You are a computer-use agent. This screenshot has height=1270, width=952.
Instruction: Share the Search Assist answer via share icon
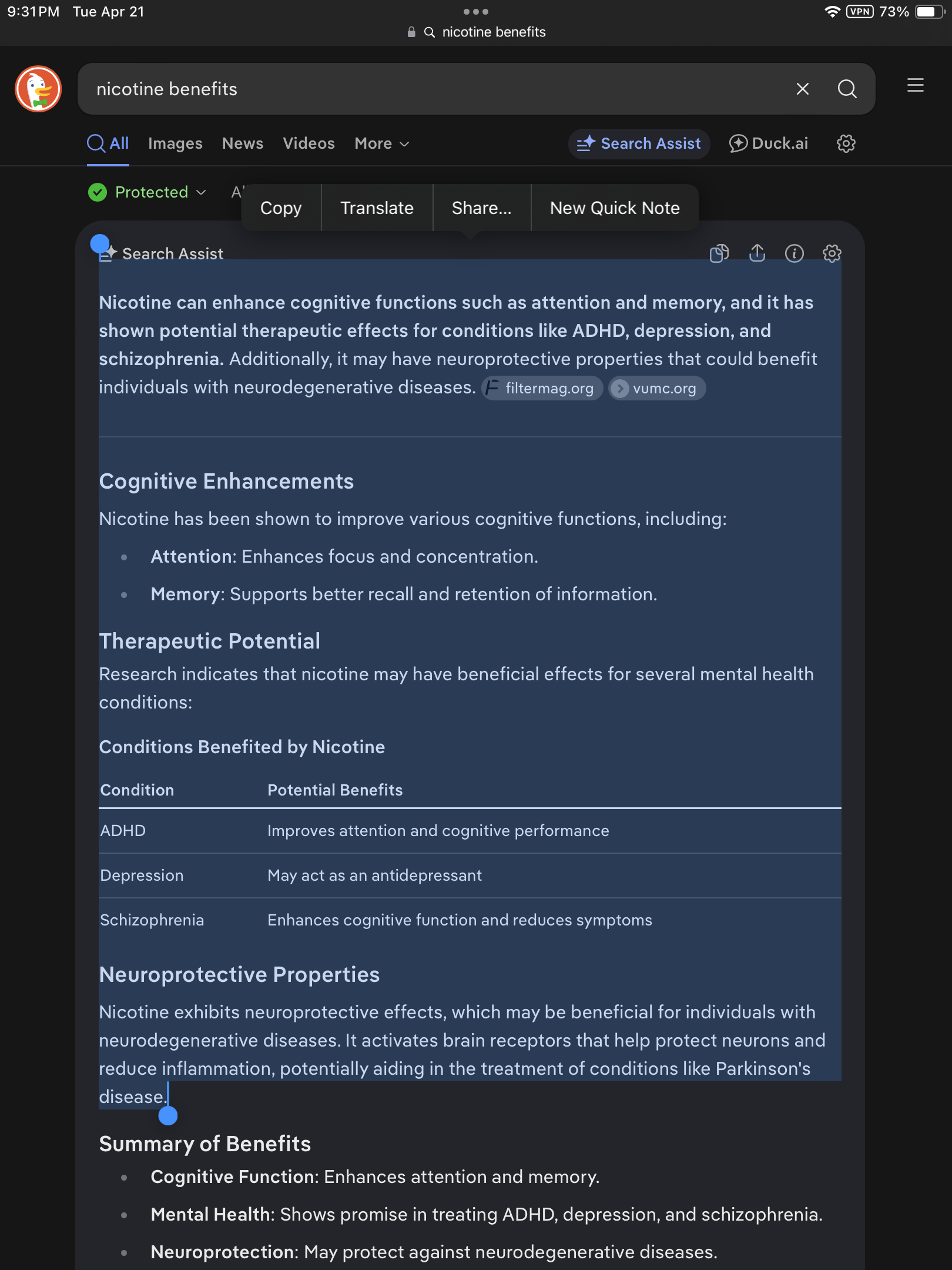coord(757,253)
